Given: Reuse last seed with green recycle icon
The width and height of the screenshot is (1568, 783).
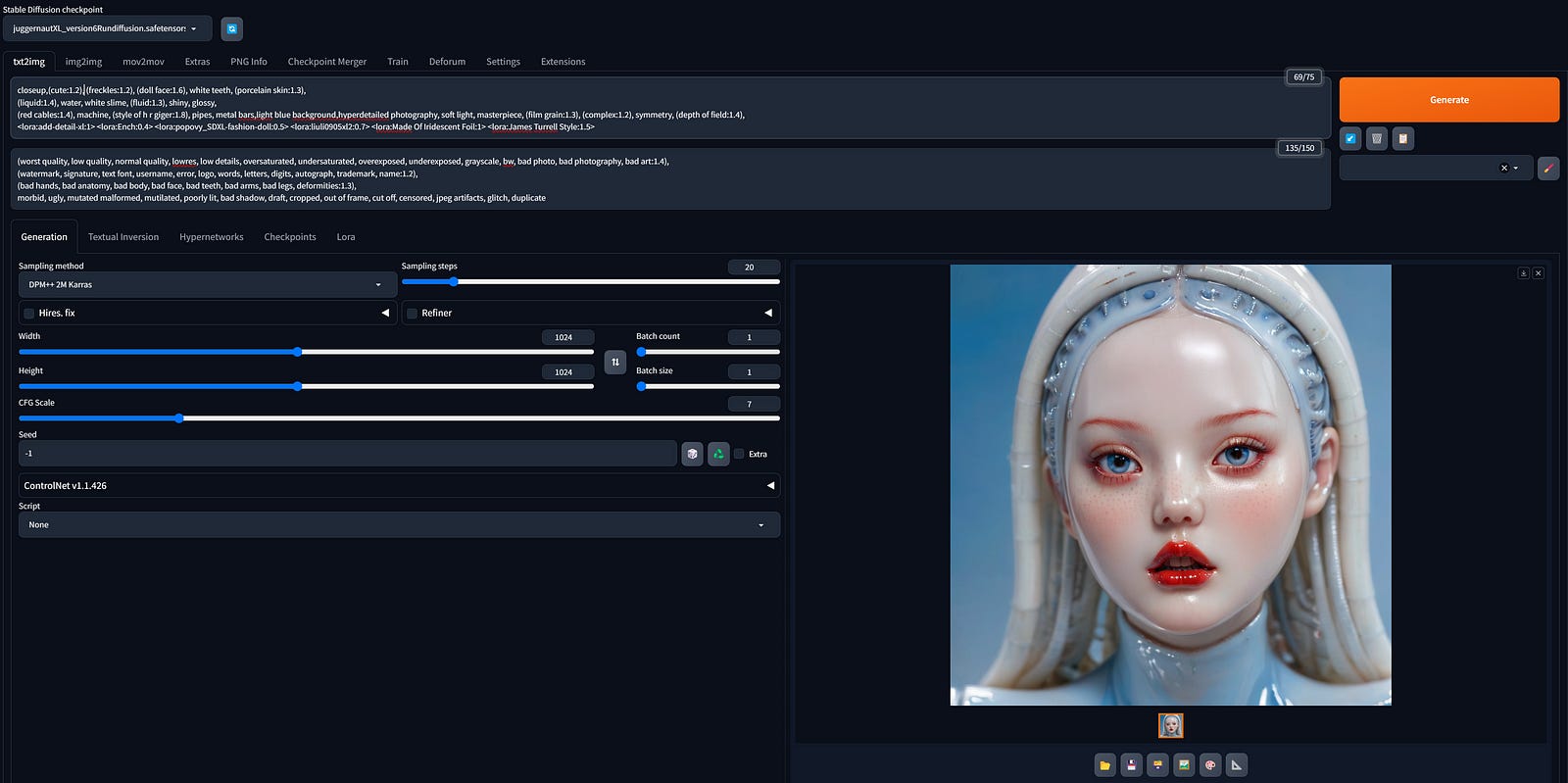Looking at the screenshot, I should [718, 454].
